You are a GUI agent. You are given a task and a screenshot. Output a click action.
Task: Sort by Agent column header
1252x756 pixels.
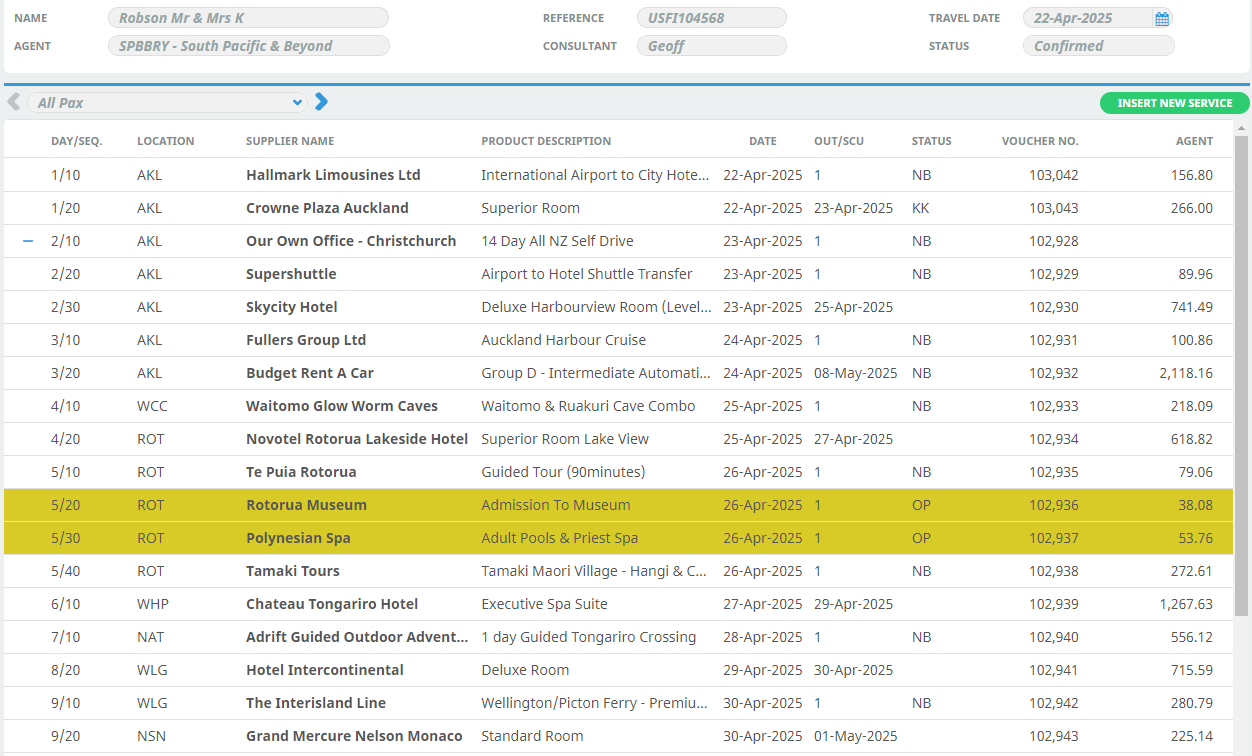1194,141
